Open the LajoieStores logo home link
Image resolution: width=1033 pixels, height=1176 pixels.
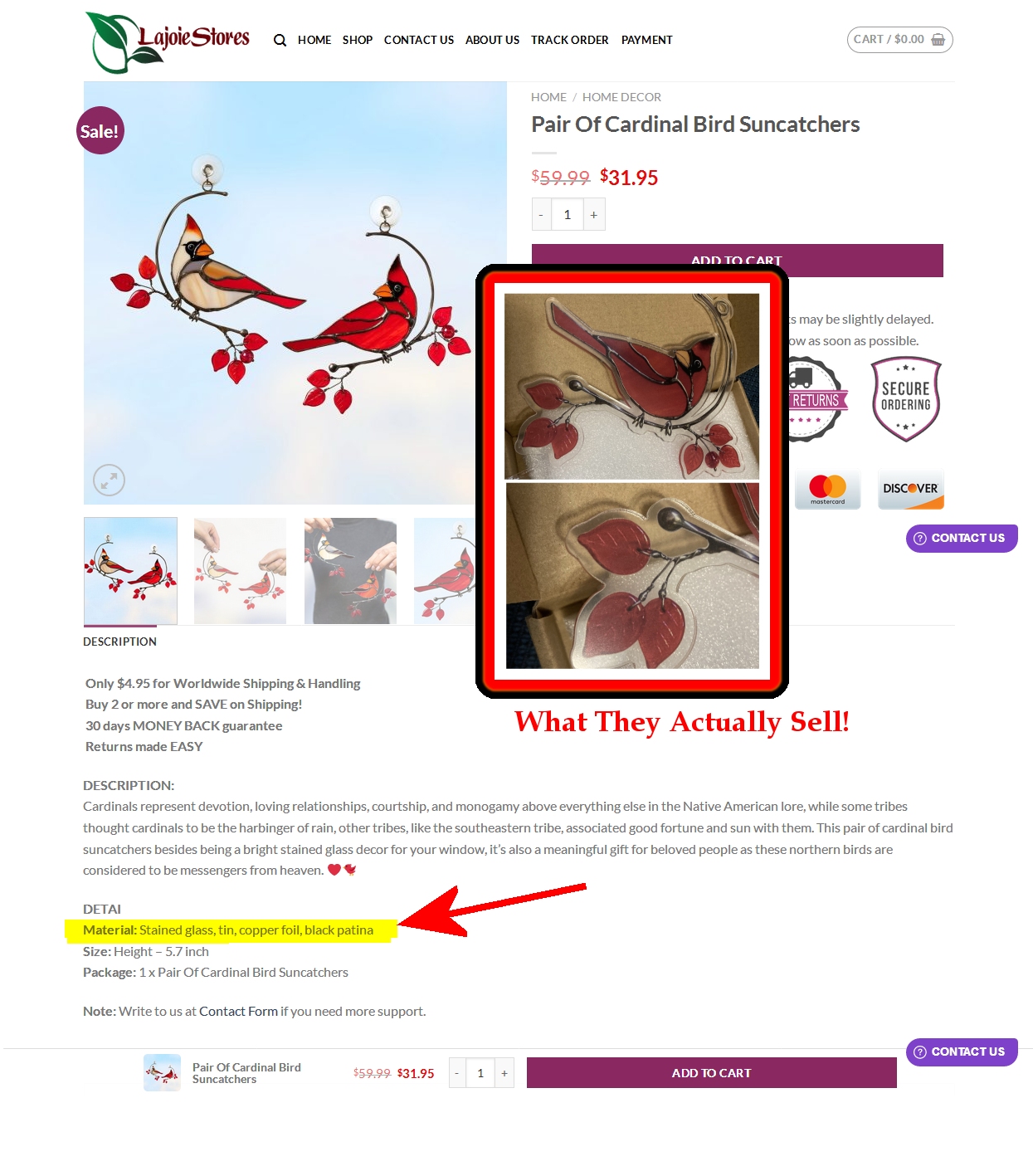click(x=168, y=41)
